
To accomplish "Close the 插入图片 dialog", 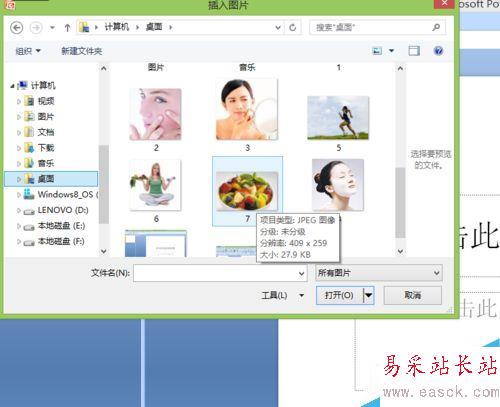I will (444, 4).
